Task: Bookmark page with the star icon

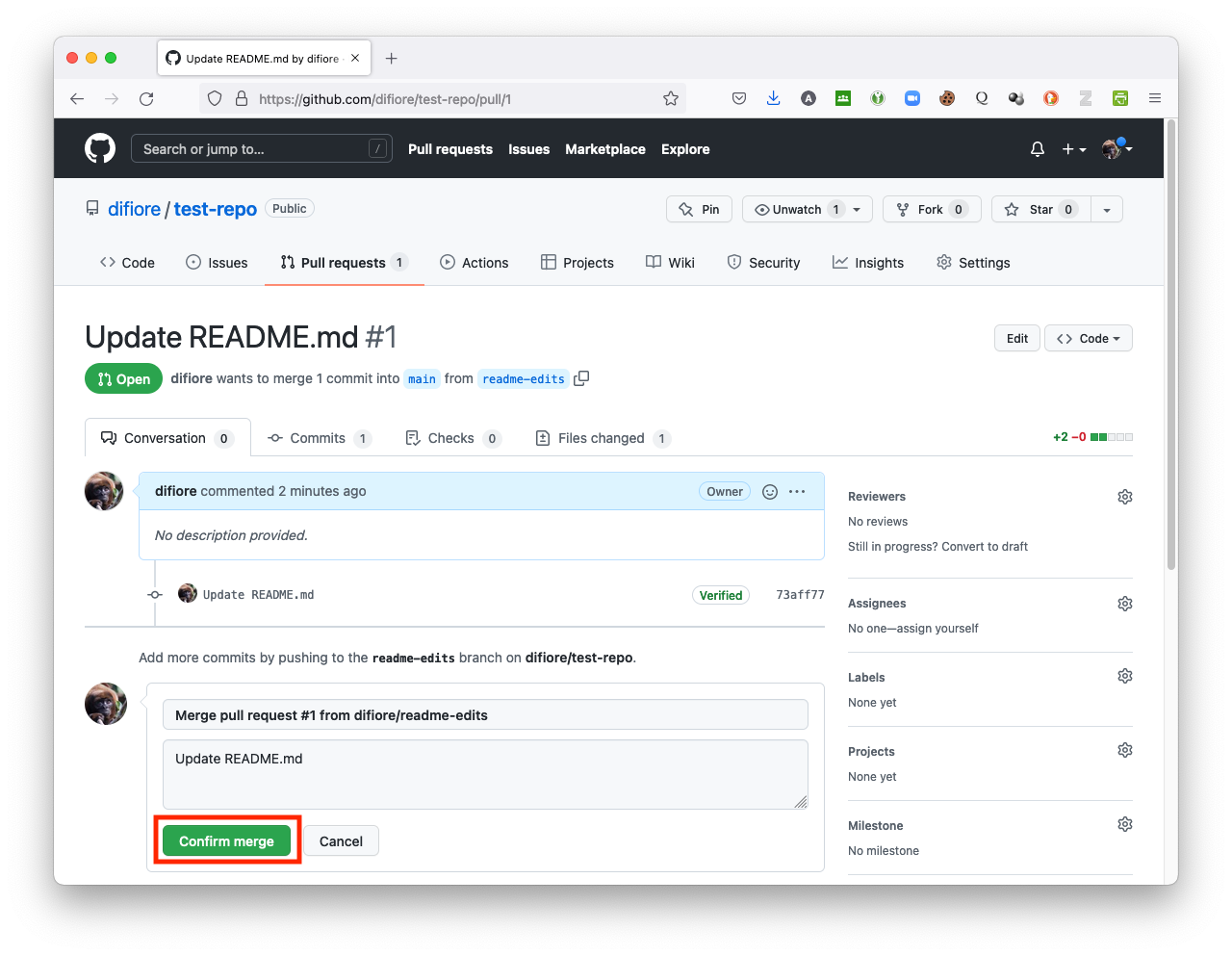Action: (671, 98)
